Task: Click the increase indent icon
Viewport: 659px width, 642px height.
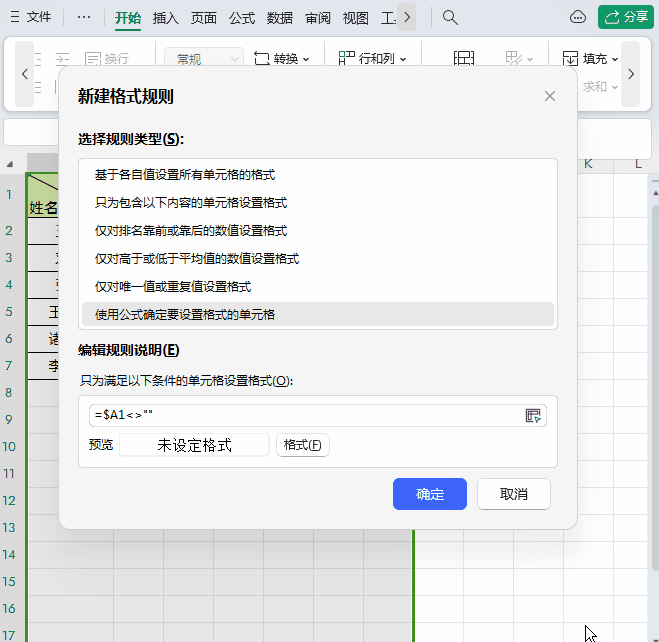Action: 63,58
